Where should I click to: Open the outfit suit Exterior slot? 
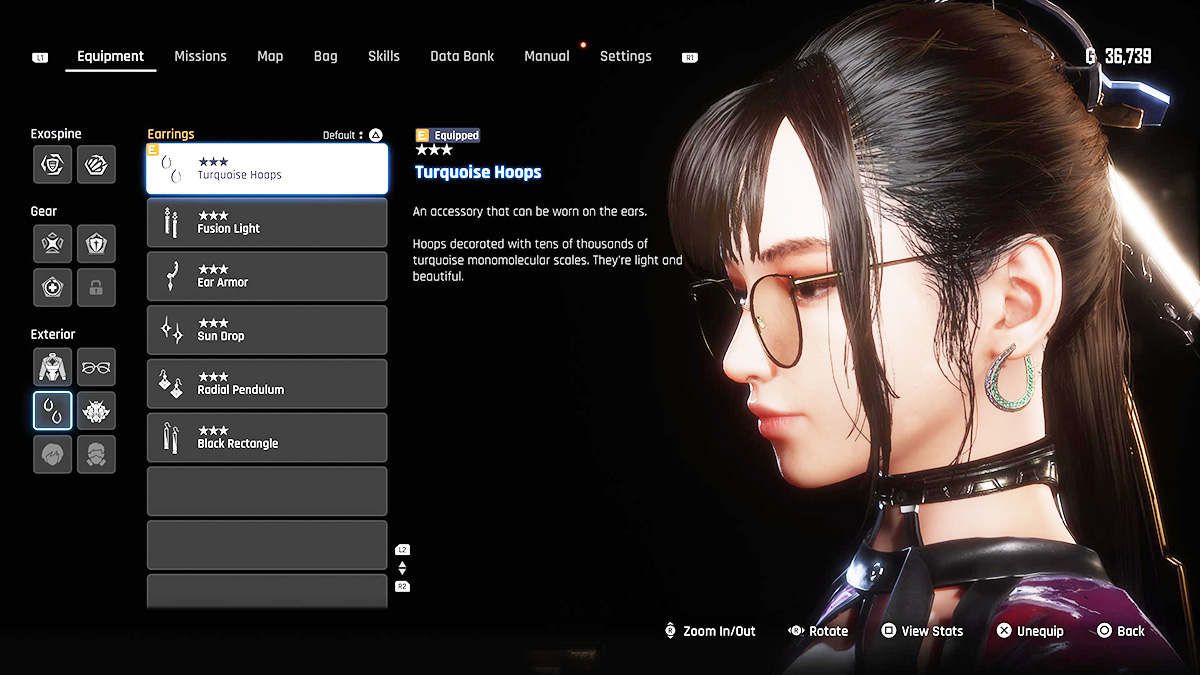[52, 367]
